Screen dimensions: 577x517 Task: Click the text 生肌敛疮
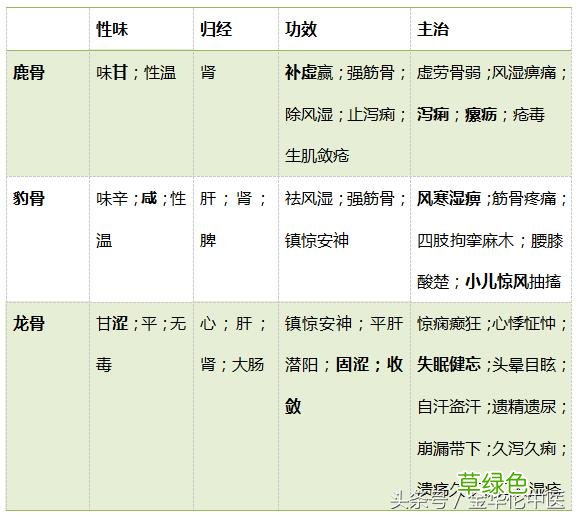[317, 156]
